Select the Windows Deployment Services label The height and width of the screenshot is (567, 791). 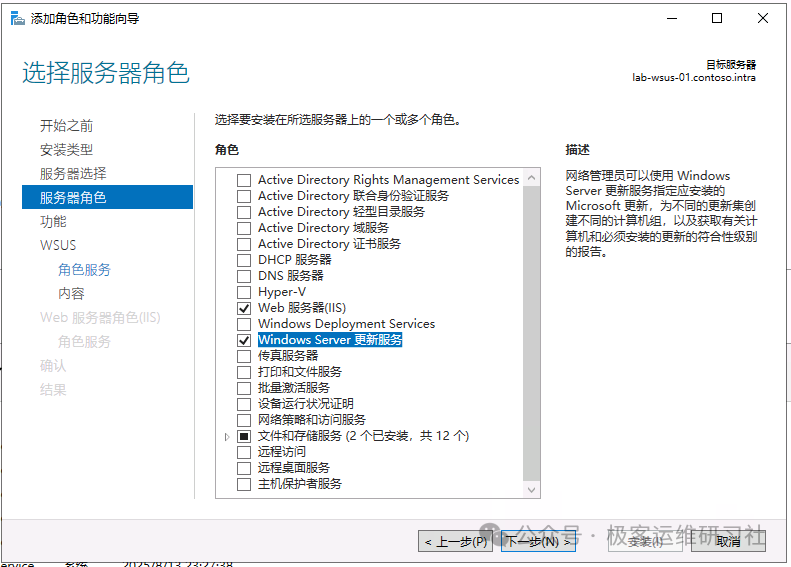point(347,324)
